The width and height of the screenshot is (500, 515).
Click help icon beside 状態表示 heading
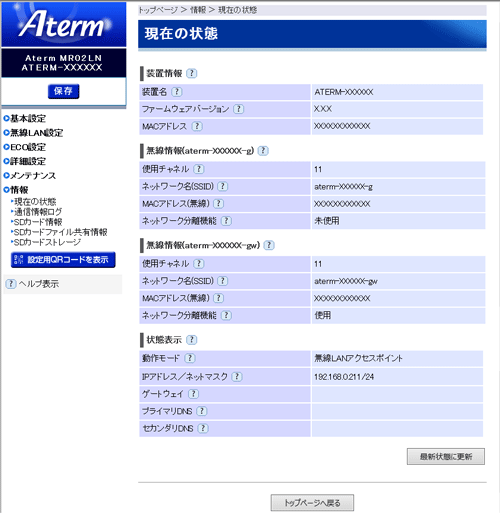click(191, 340)
